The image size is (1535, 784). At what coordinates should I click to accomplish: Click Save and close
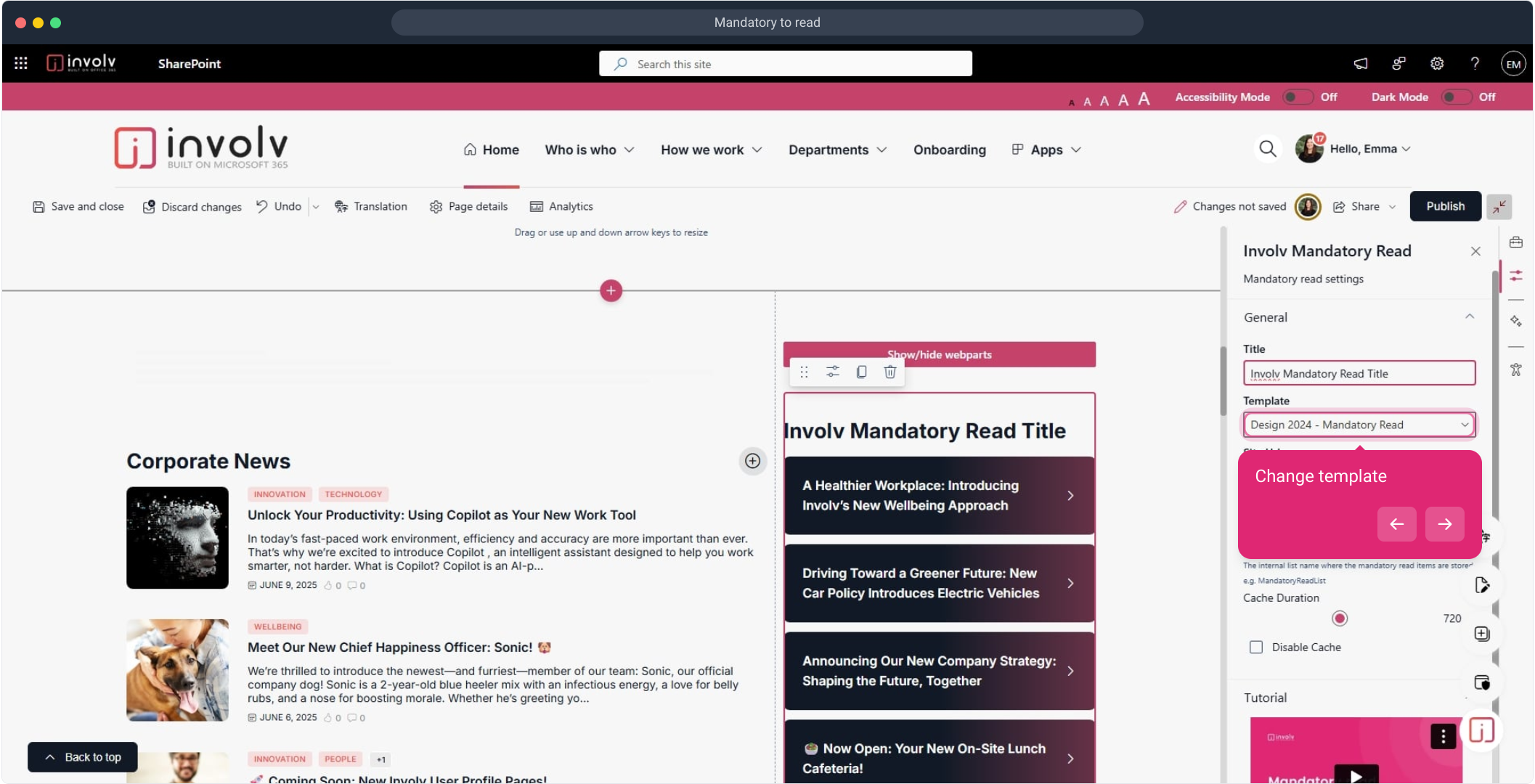[x=78, y=207]
